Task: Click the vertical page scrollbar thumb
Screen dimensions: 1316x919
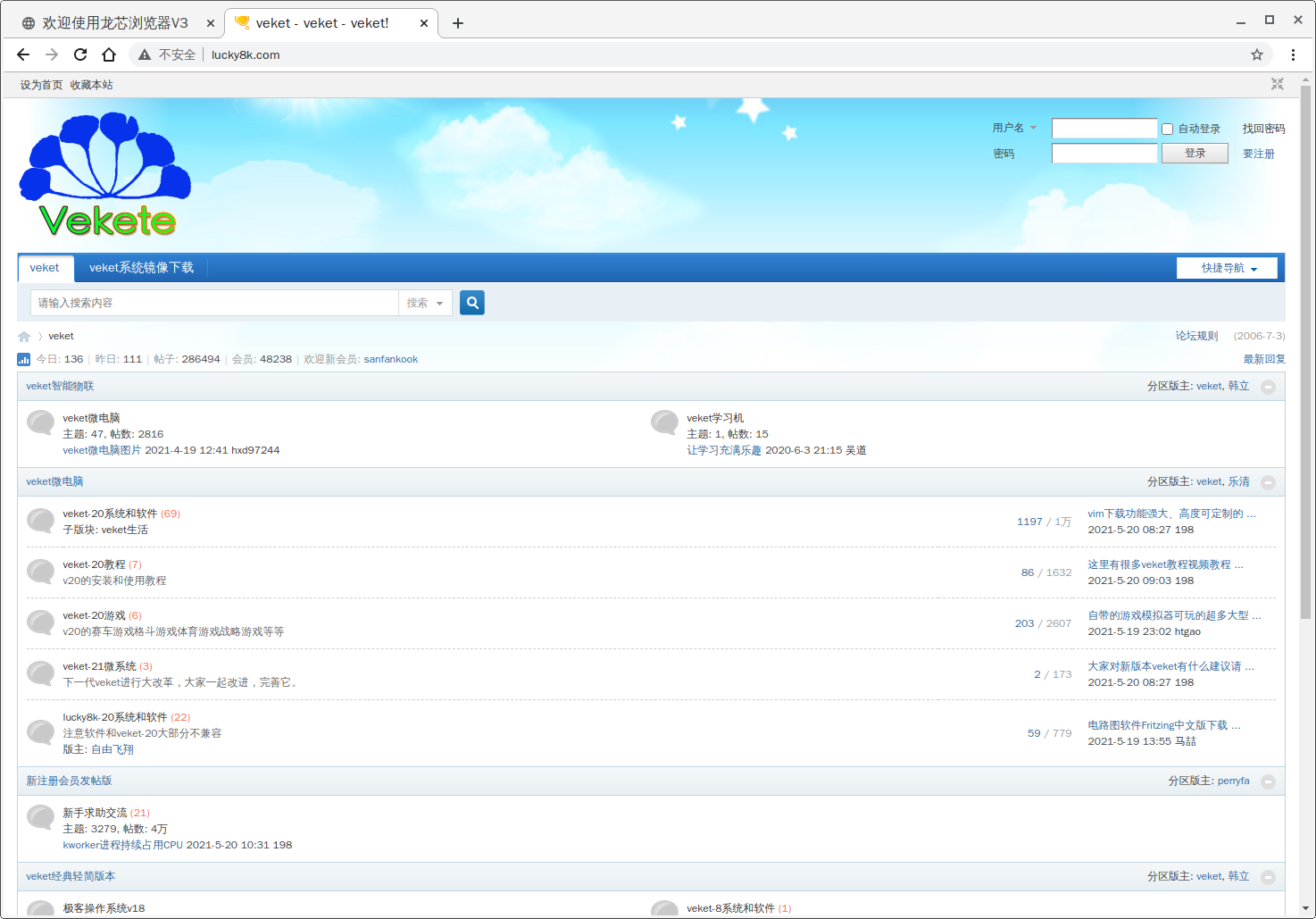Action: [x=1306, y=353]
